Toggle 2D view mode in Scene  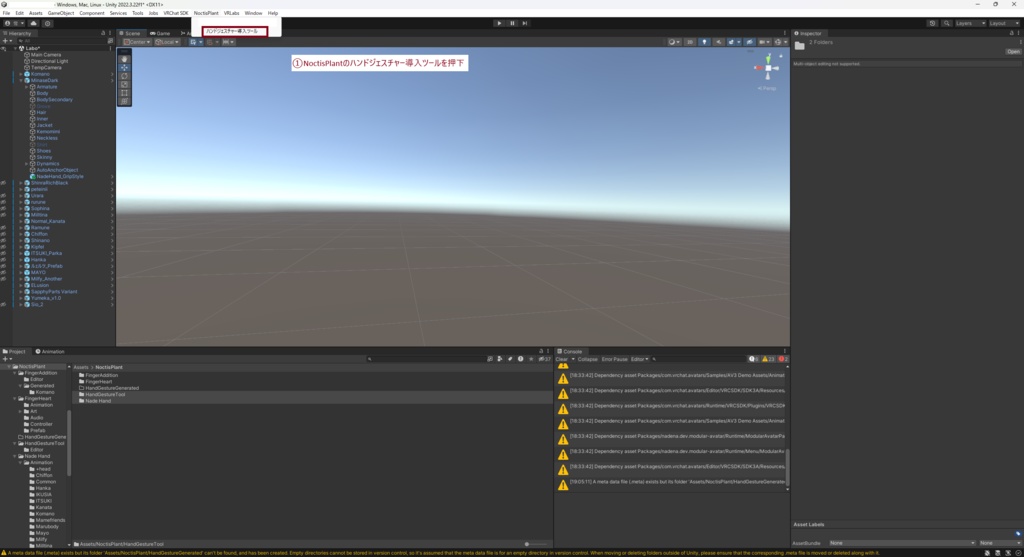pyautogui.click(x=690, y=42)
